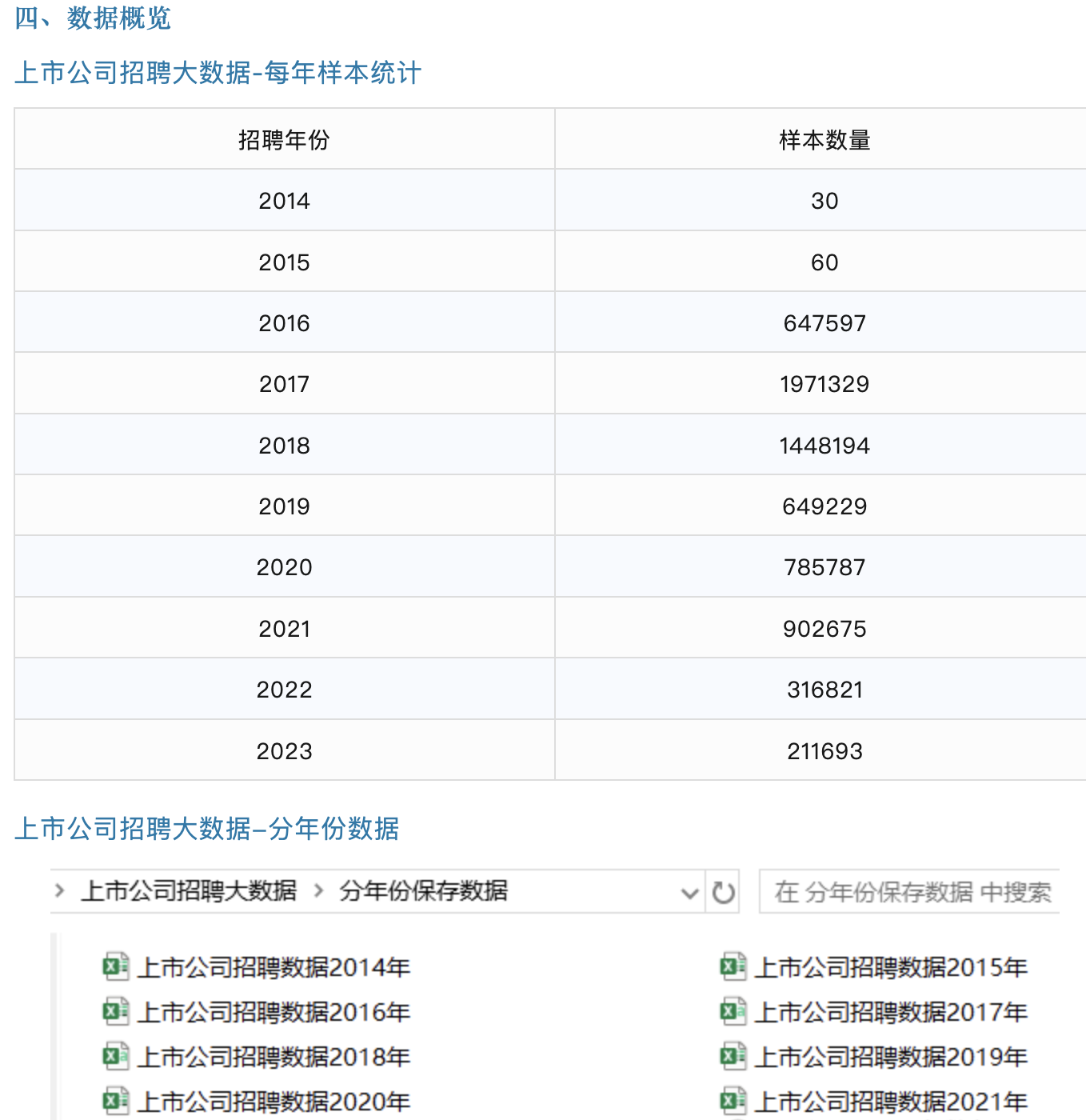Click the year cell 2018
The image size is (1086, 1120).
(284, 446)
